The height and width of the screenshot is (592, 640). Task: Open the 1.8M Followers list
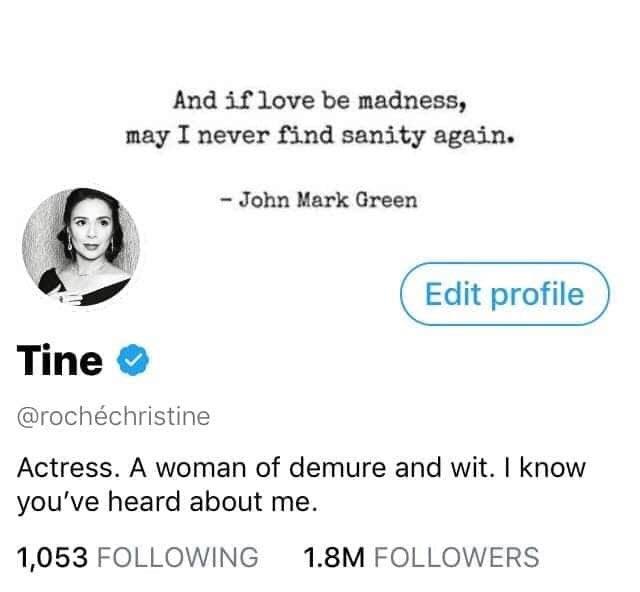[422, 557]
